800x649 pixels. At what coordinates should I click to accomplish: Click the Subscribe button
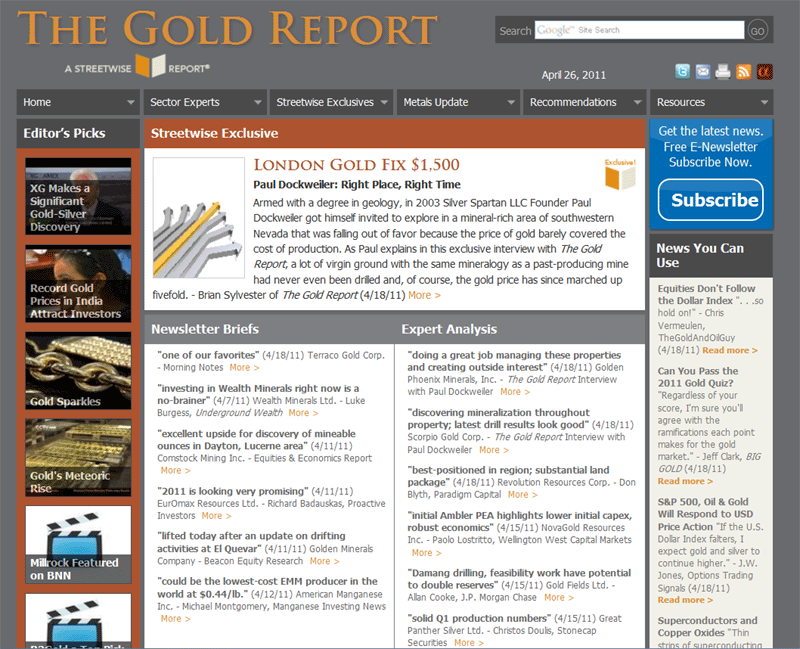click(x=711, y=200)
